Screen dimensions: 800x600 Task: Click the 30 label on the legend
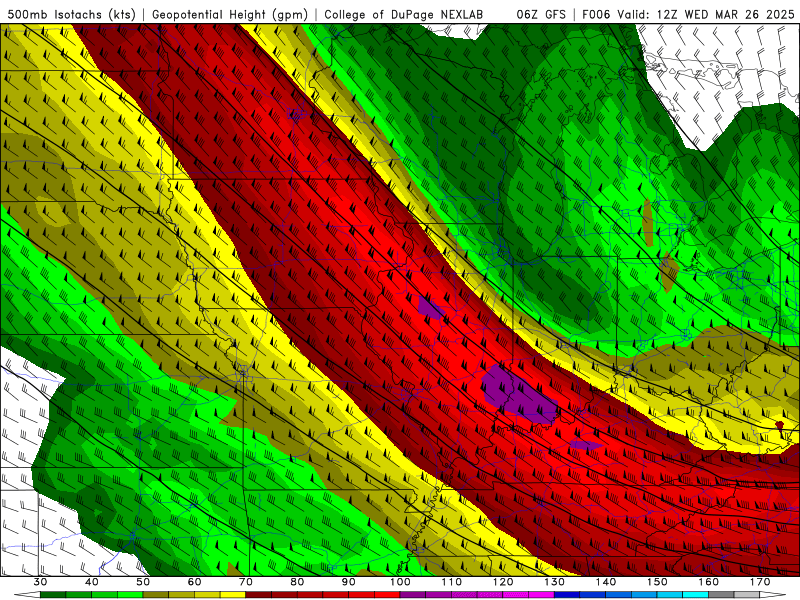(x=40, y=582)
